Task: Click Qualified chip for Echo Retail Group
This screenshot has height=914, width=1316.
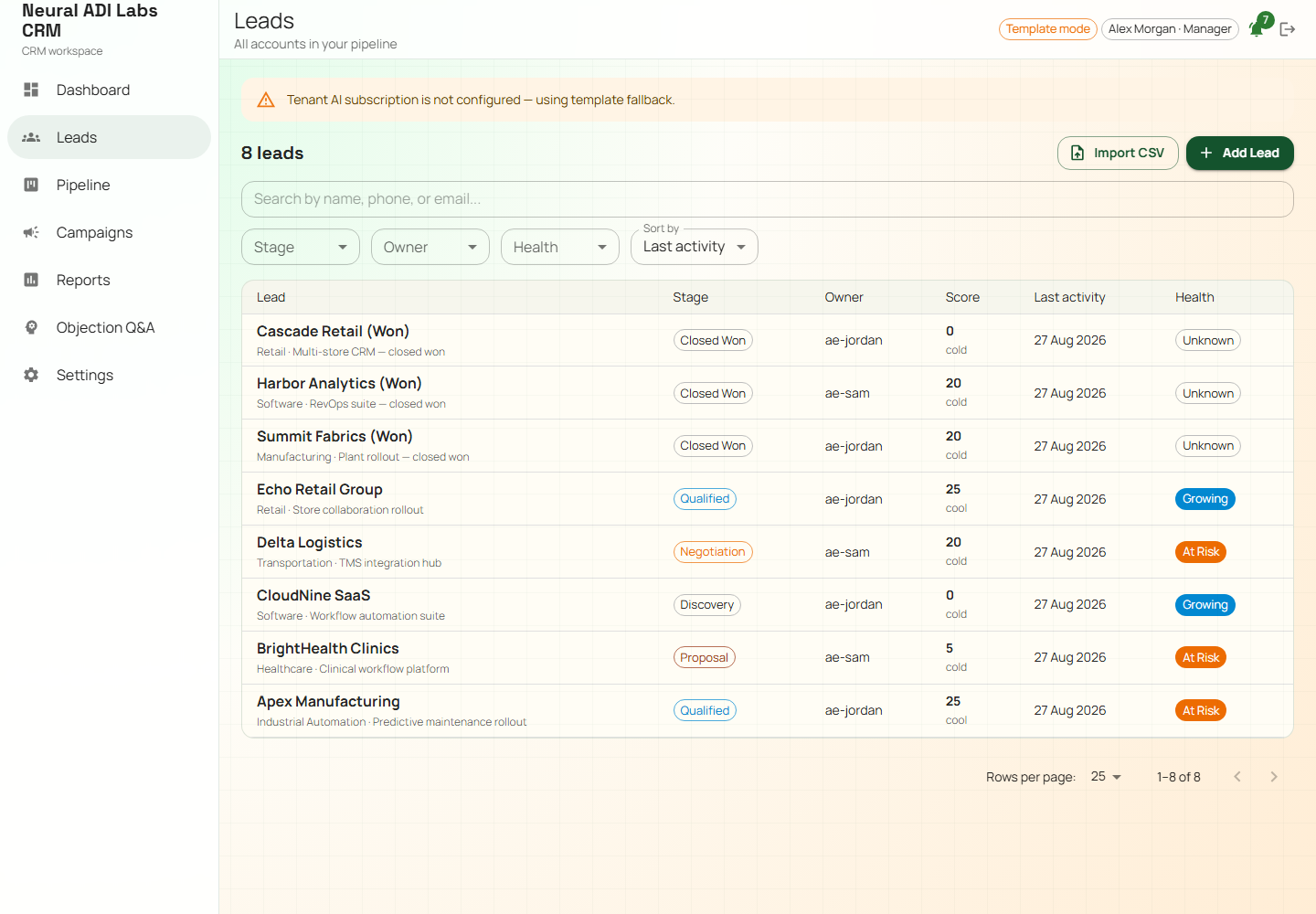Action: click(705, 499)
